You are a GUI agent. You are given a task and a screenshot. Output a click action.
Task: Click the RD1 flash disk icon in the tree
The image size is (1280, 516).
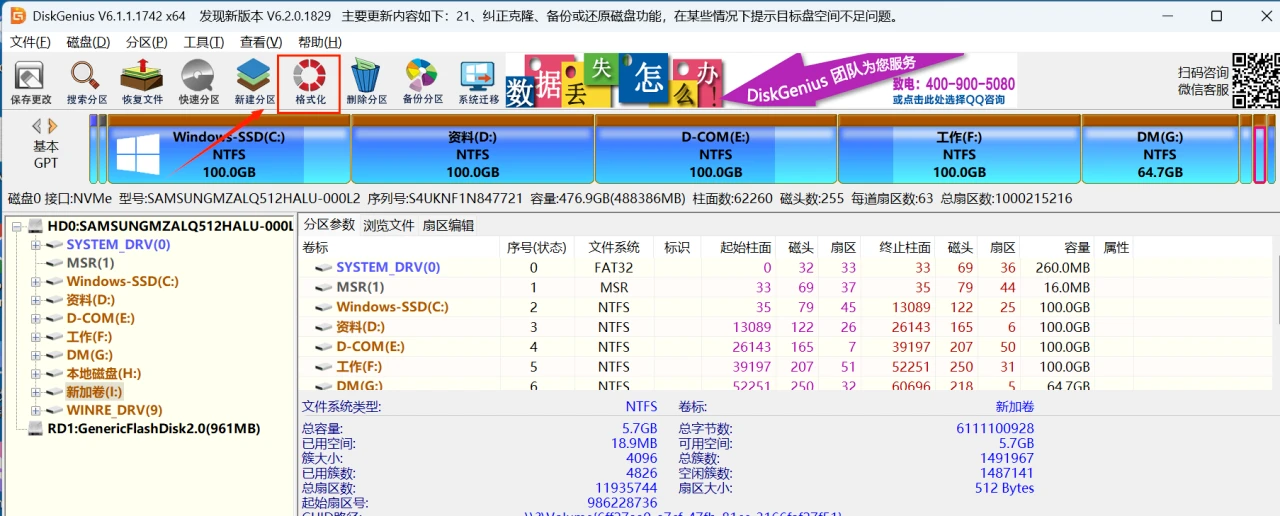[x=35, y=429]
